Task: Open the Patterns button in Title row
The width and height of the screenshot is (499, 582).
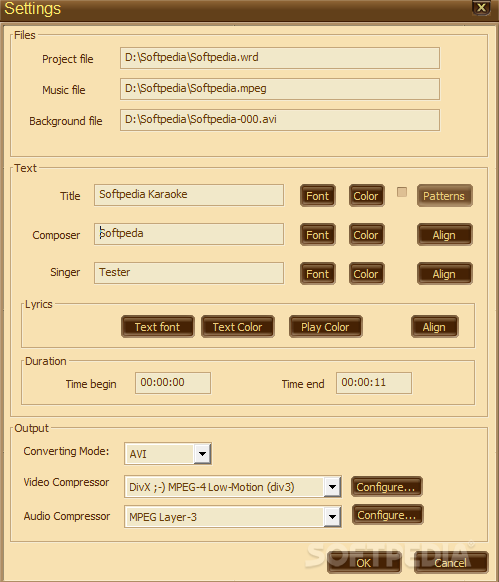Action: point(444,196)
